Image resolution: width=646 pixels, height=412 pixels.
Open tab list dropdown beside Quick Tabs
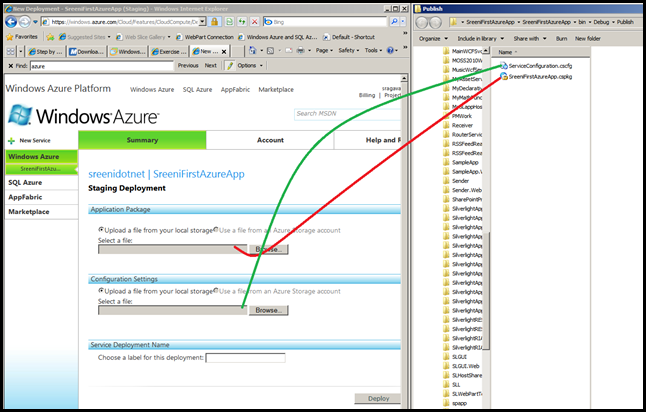21,52
